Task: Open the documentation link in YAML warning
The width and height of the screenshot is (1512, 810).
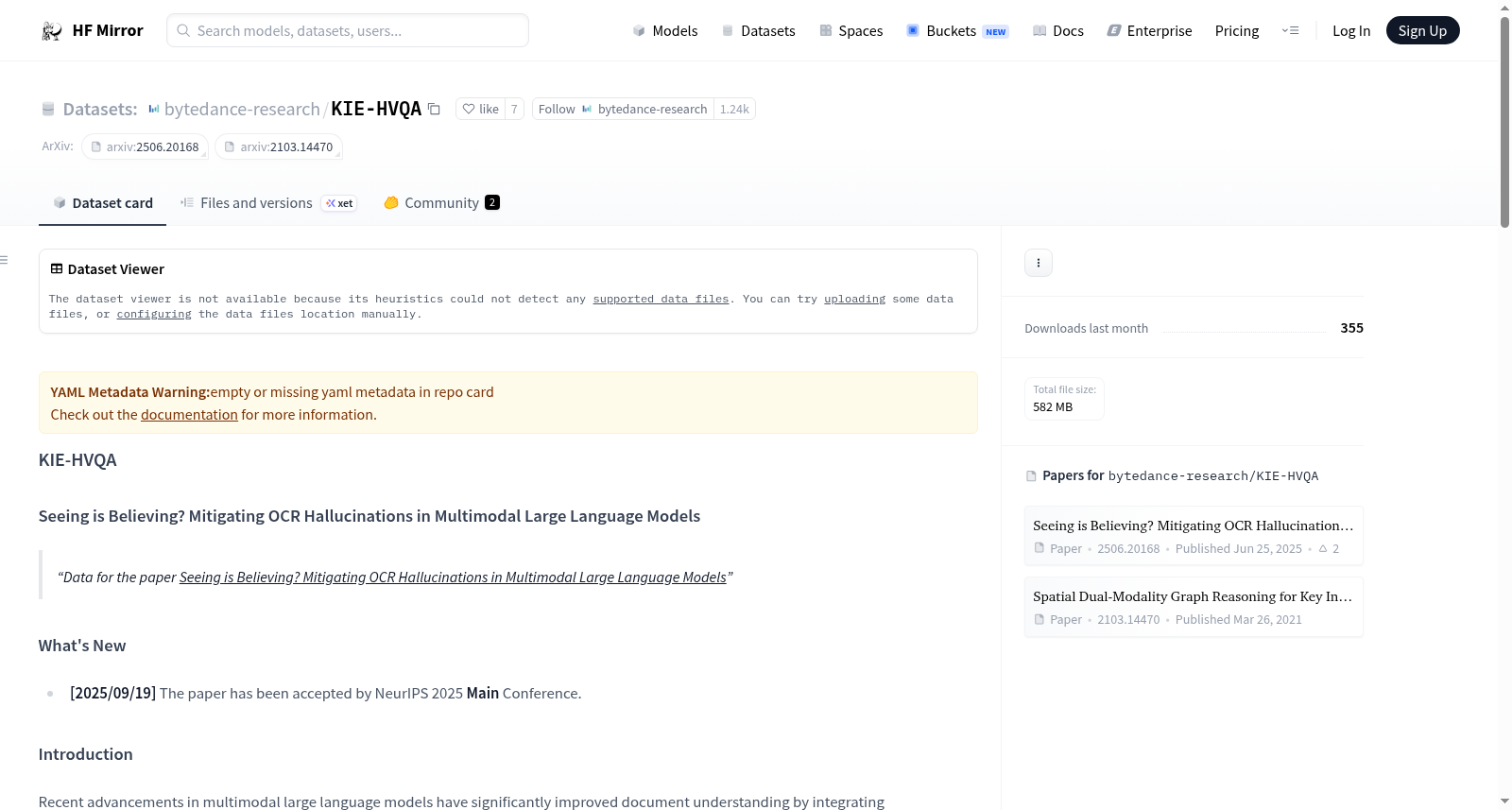Action: coord(189,415)
